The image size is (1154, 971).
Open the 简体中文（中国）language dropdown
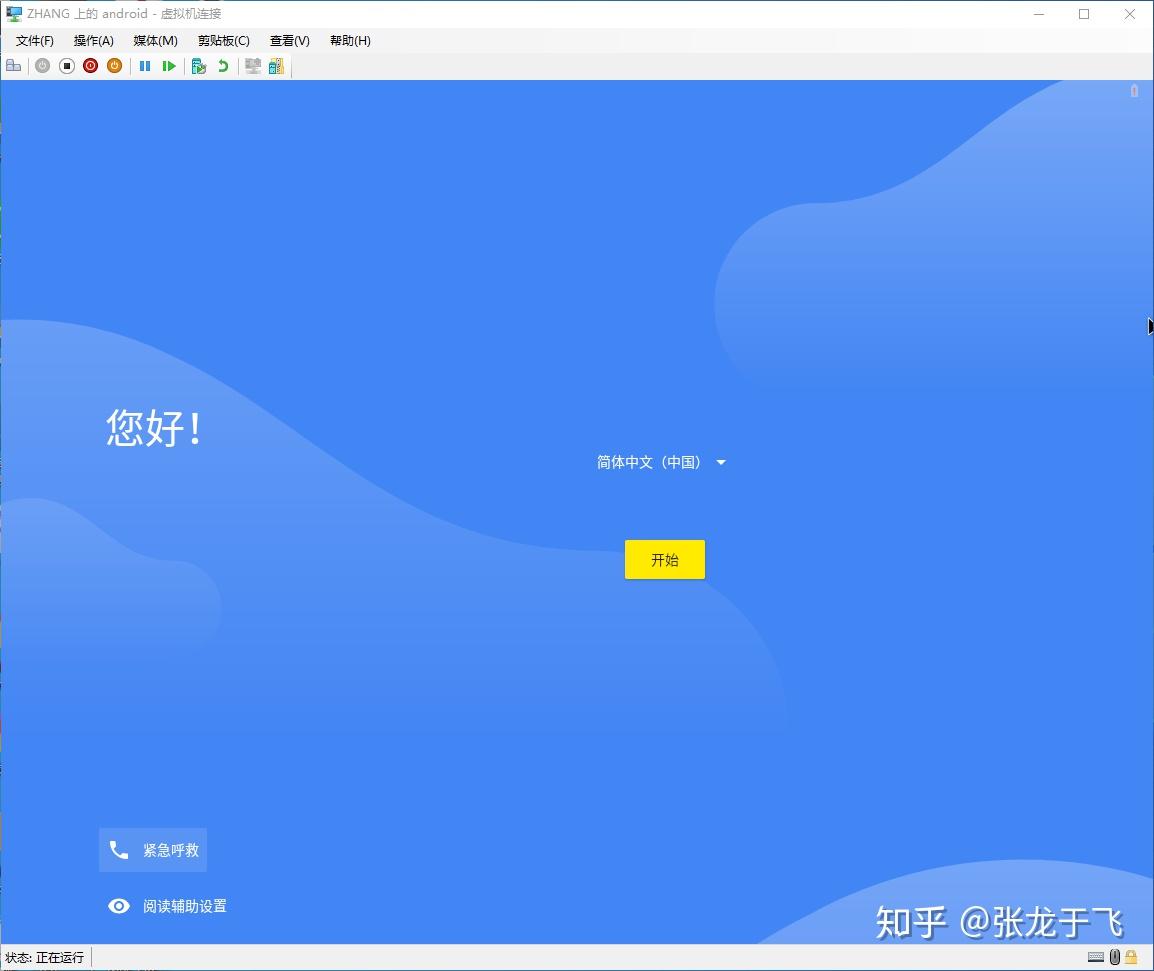point(661,462)
